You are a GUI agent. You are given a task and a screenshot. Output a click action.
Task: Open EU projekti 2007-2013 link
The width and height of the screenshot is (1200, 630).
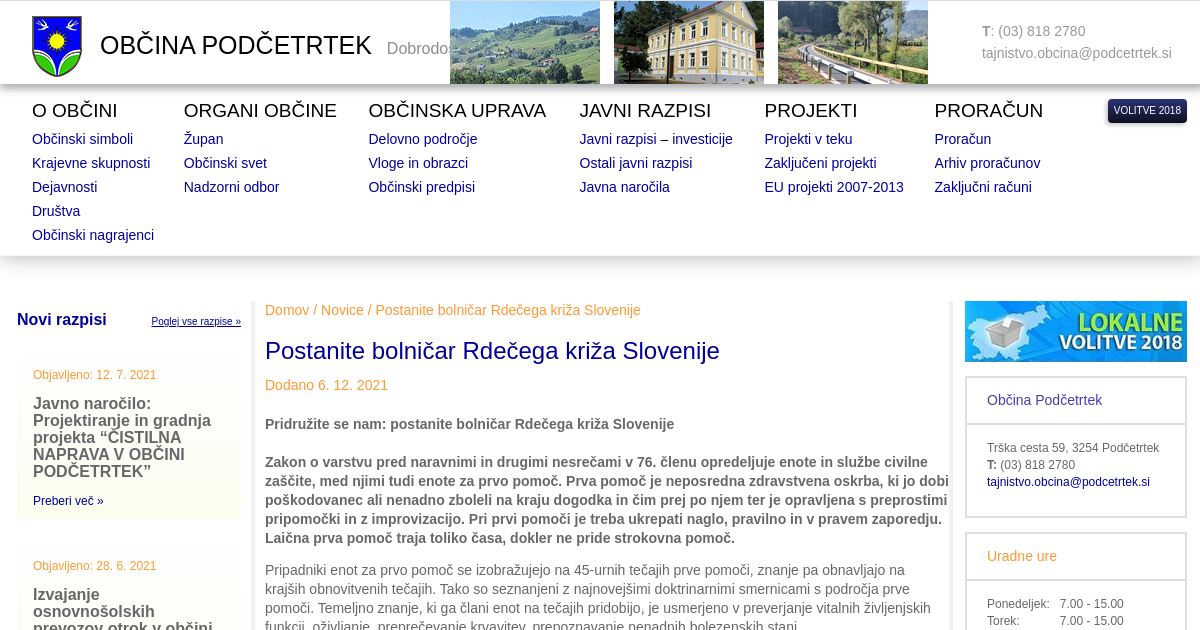pyautogui.click(x=833, y=187)
